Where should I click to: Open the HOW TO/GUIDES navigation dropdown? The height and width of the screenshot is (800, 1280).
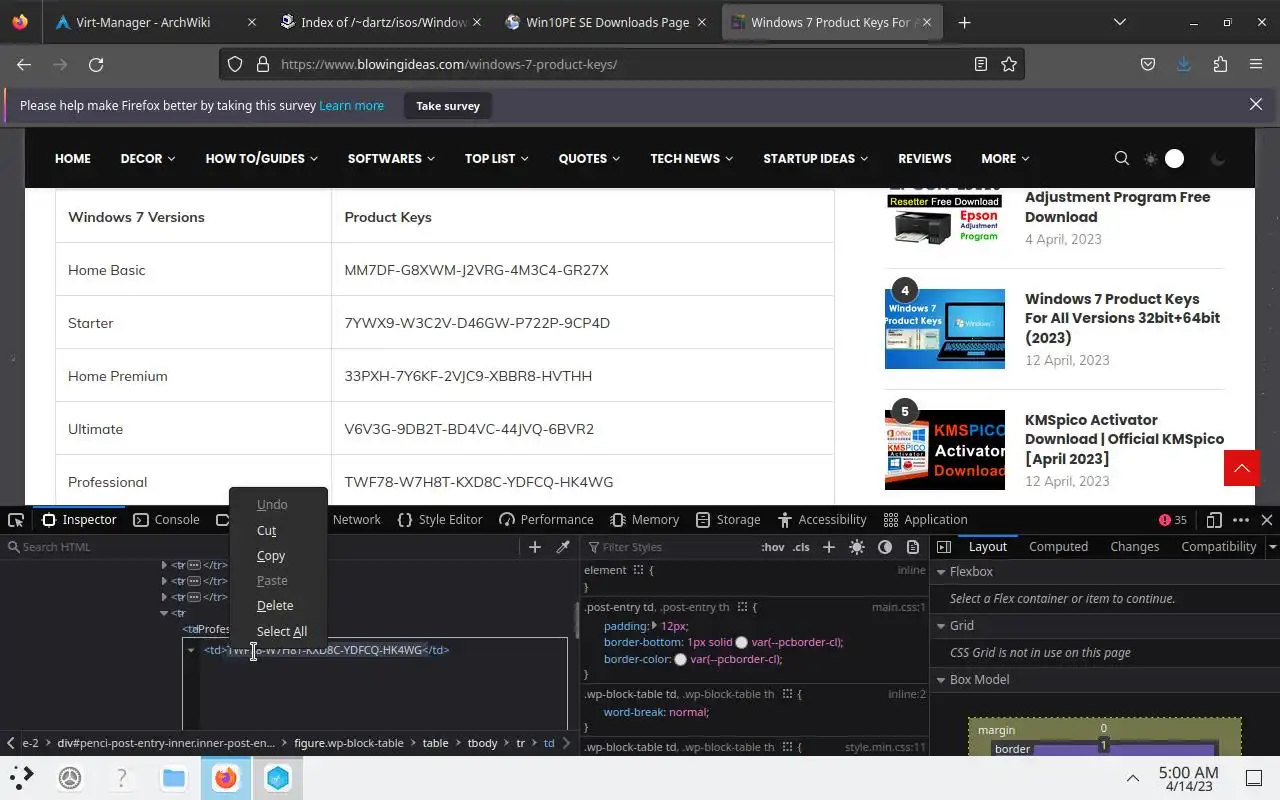262,159
